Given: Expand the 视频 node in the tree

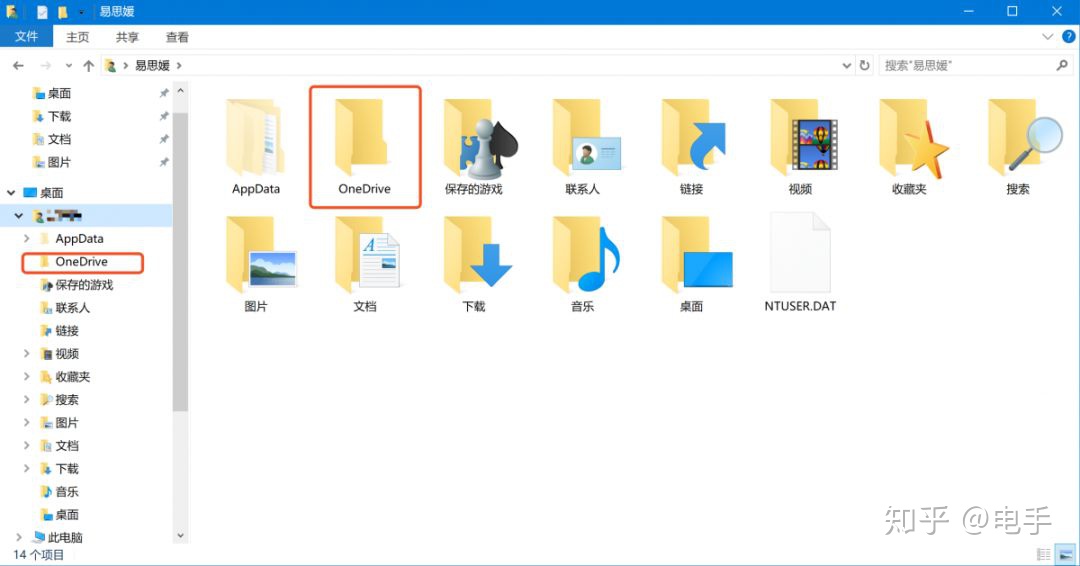Looking at the screenshot, I should (x=26, y=354).
